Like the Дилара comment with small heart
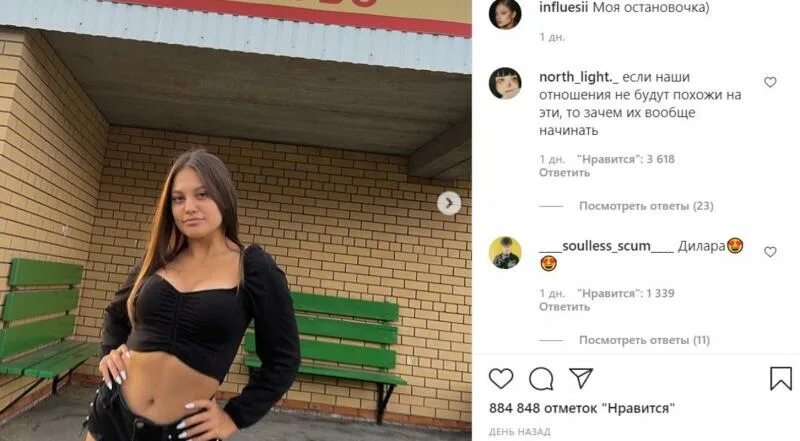Screen dimensions: 800x441 click(x=770, y=252)
